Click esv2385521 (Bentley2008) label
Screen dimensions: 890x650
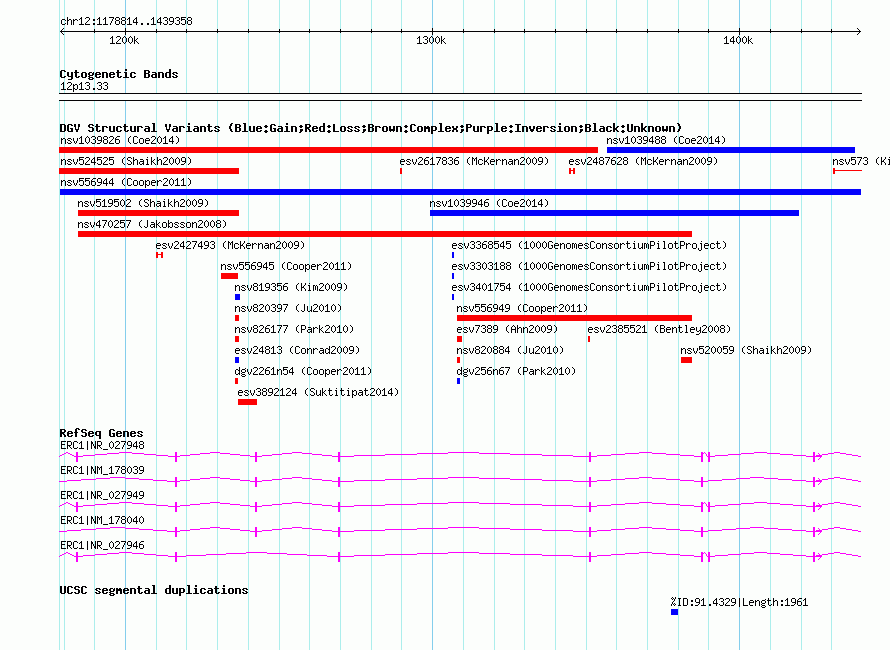coord(659,329)
